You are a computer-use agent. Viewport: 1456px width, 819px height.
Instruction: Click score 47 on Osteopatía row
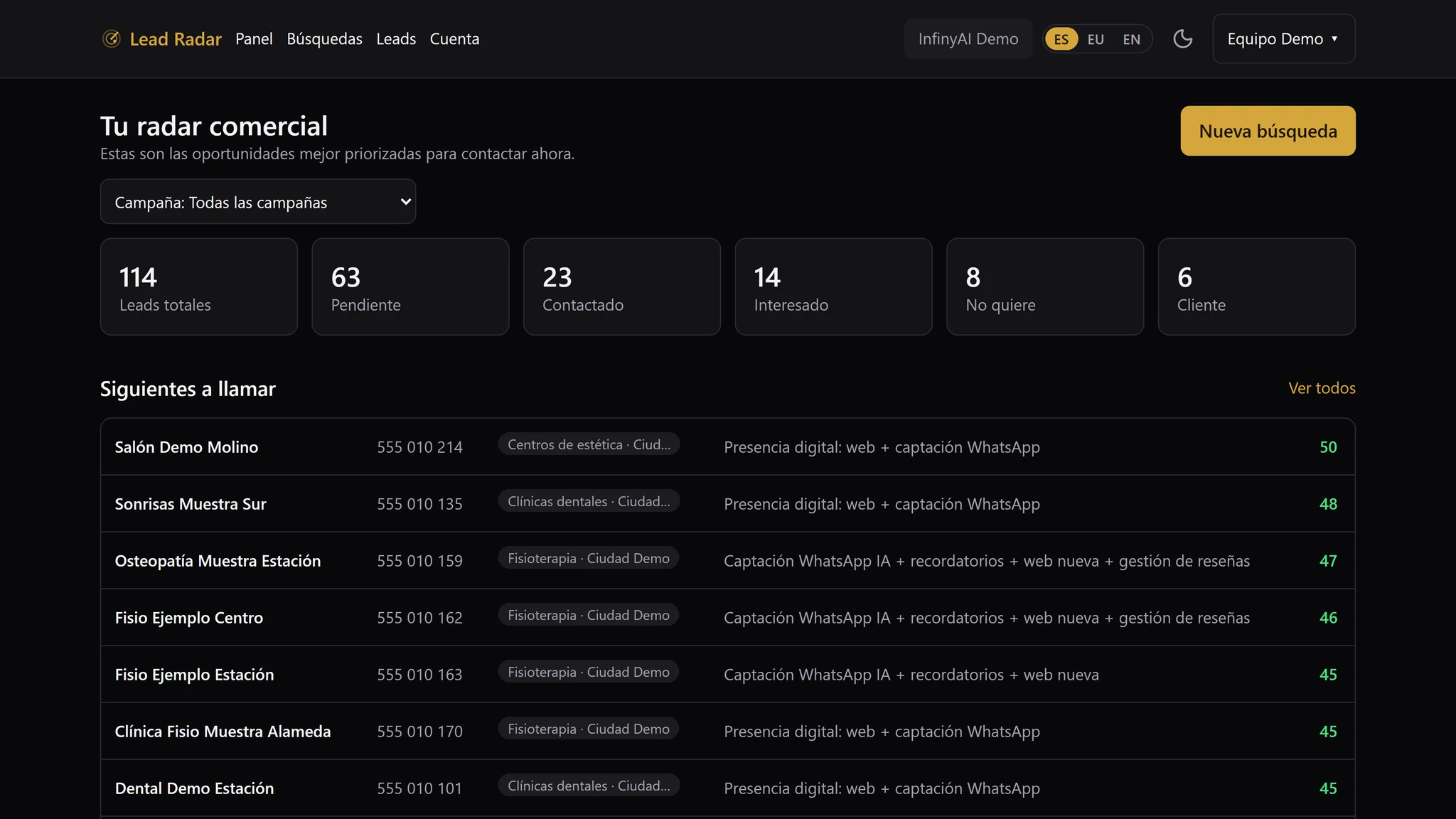click(1328, 561)
